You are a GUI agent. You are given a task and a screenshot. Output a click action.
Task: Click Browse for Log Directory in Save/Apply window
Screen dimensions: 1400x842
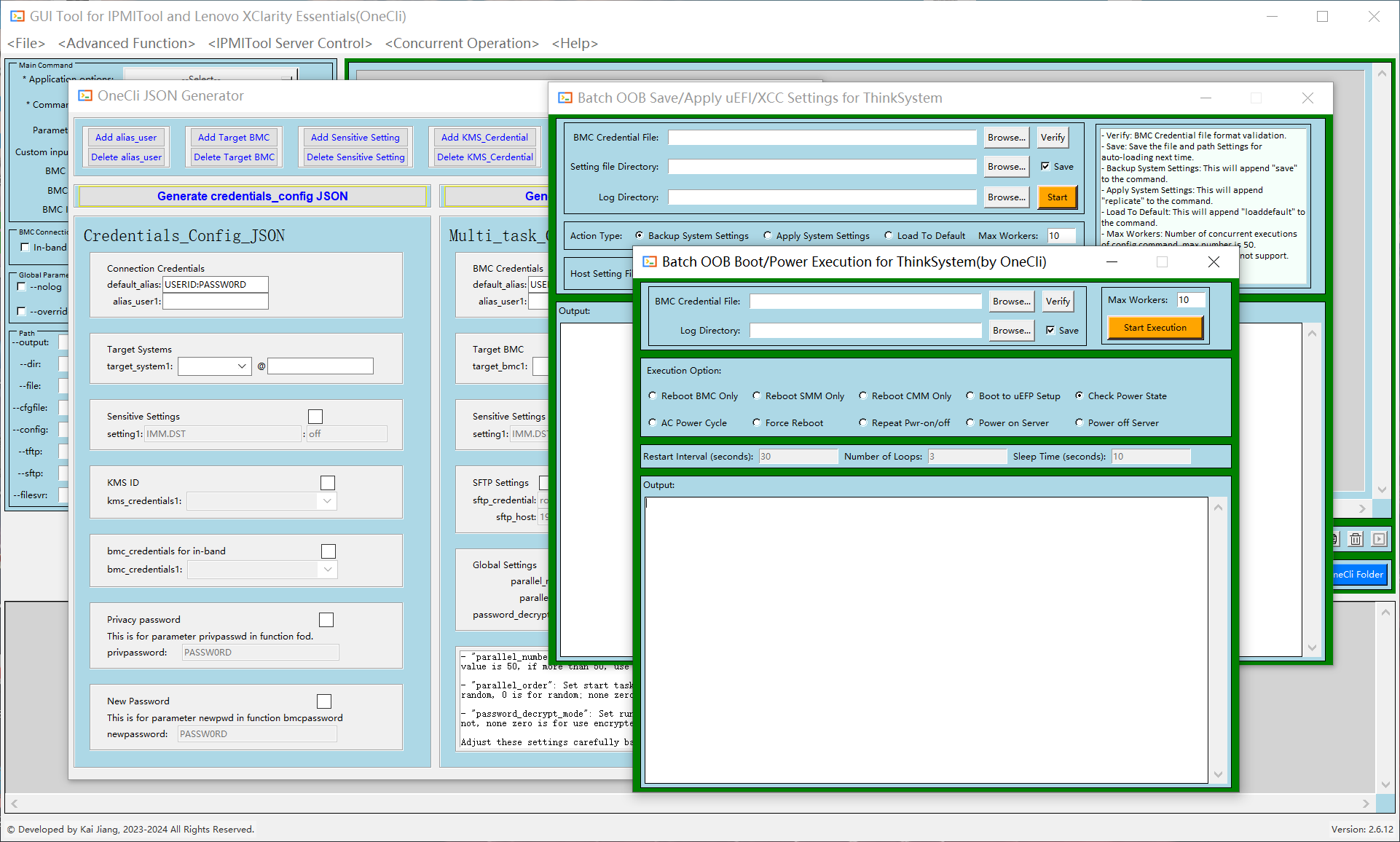click(x=1006, y=197)
